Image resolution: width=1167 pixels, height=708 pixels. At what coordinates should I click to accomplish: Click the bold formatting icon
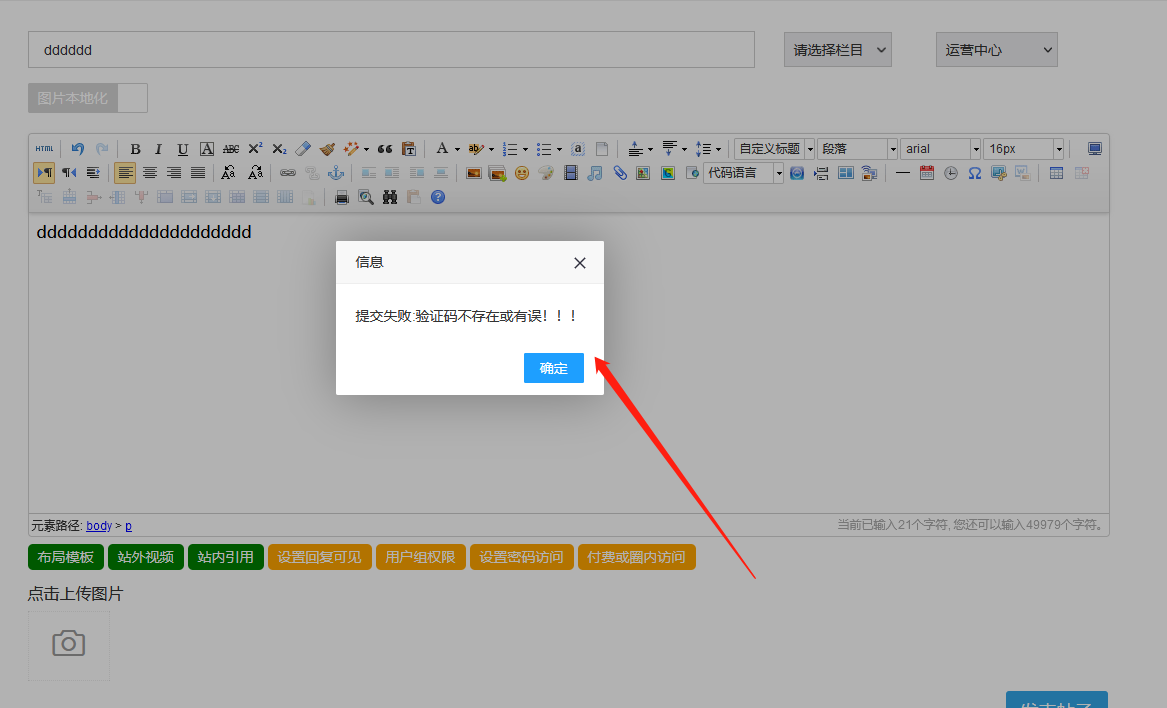pos(135,149)
